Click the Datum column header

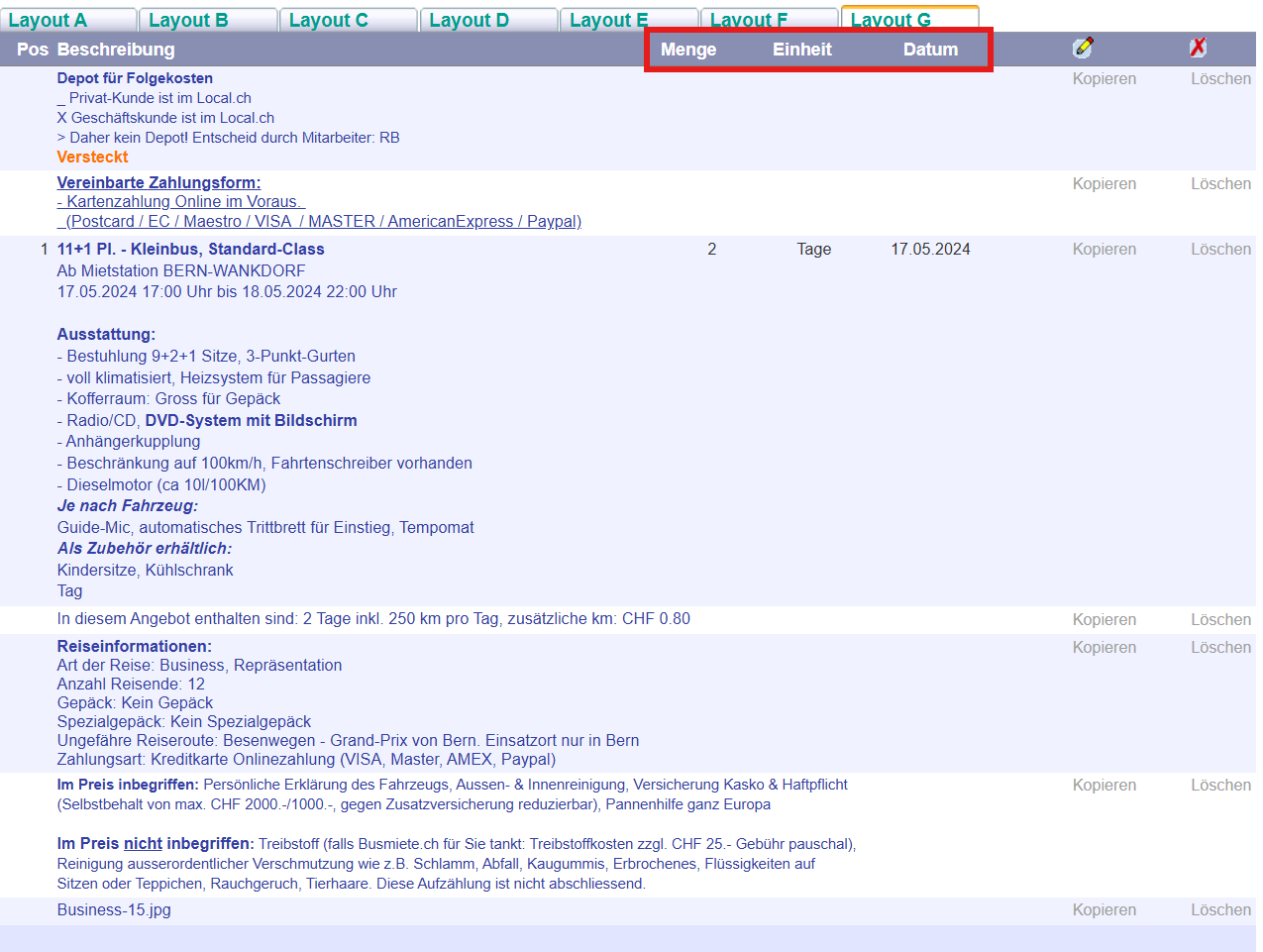[930, 50]
